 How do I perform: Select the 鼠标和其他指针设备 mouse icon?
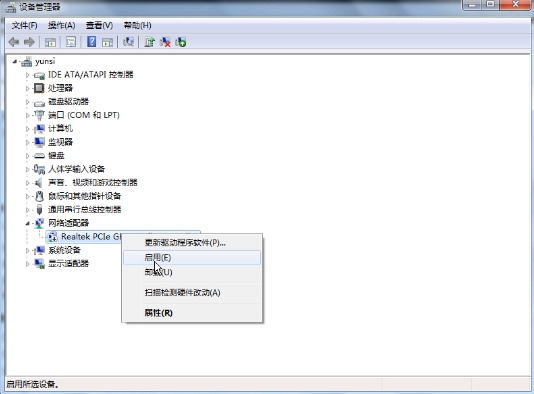[x=39, y=196]
